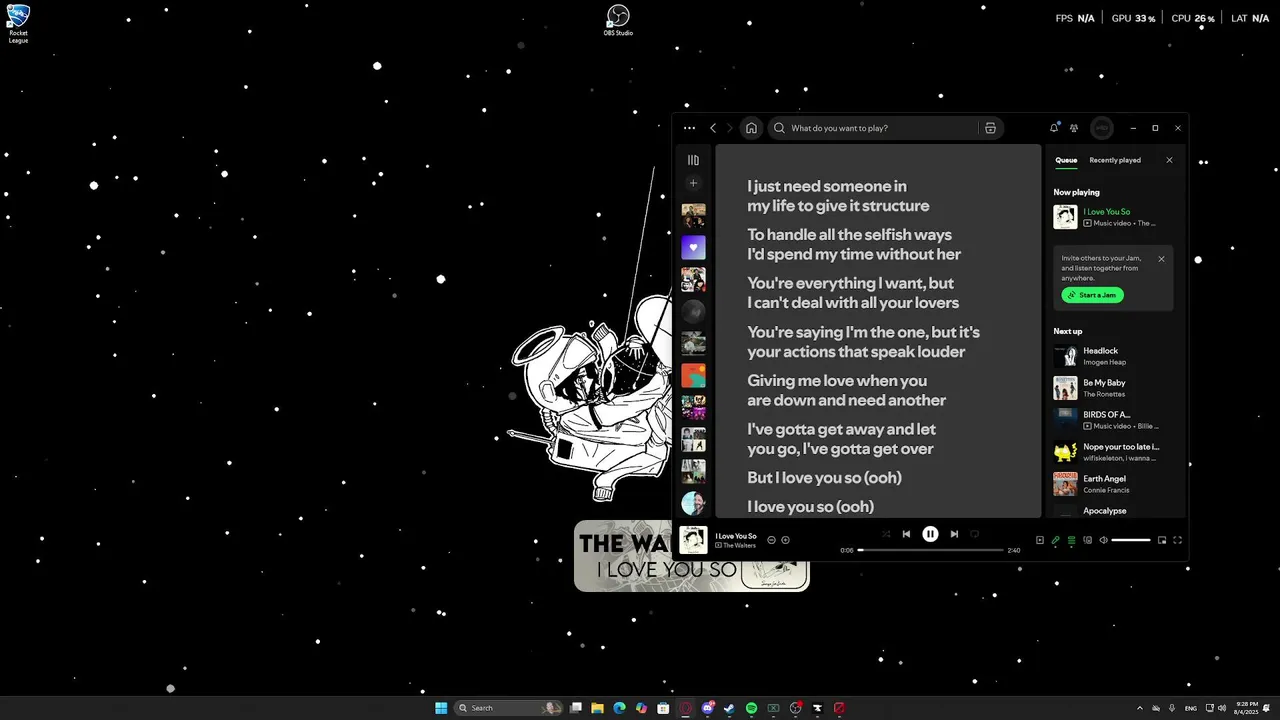Open the OBS Studio desktop shortcut

click(618, 20)
